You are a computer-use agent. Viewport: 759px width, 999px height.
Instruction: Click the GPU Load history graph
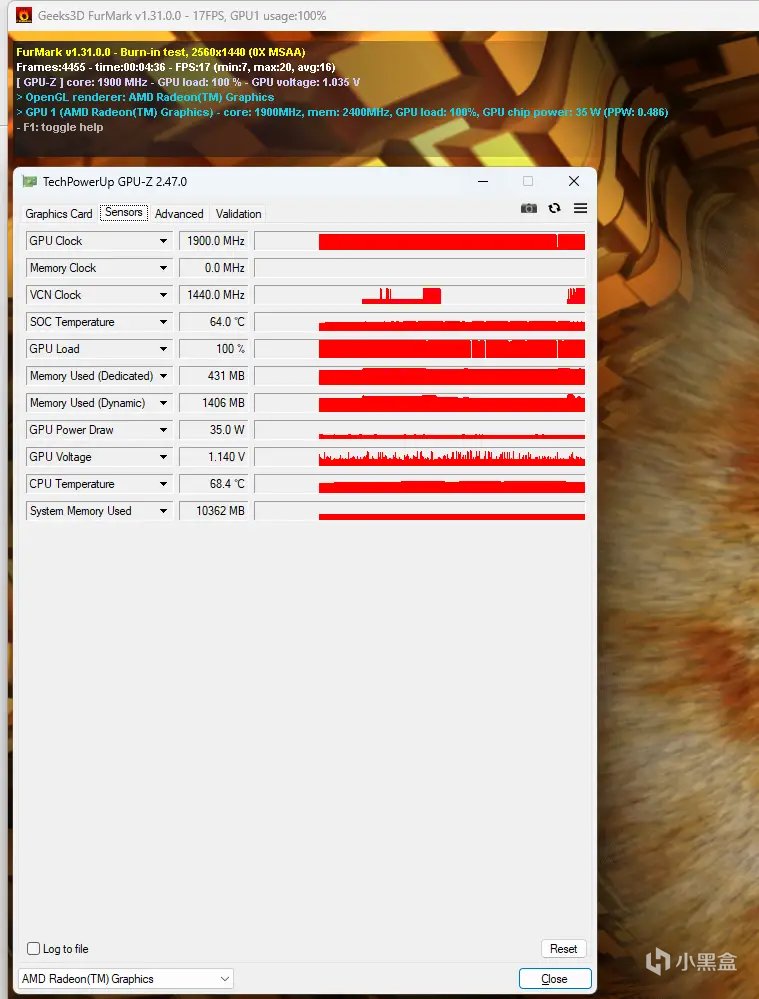coord(419,349)
